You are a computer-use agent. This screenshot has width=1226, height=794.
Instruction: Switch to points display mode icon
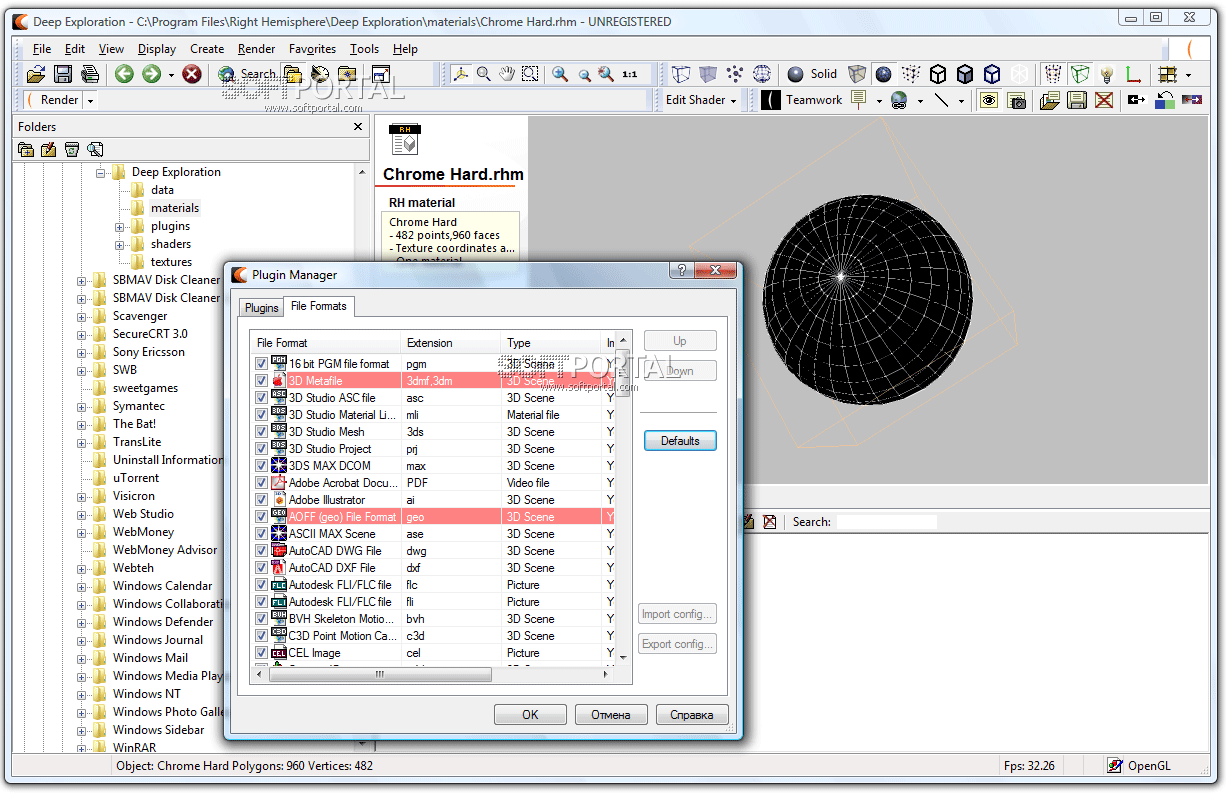[x=735, y=74]
